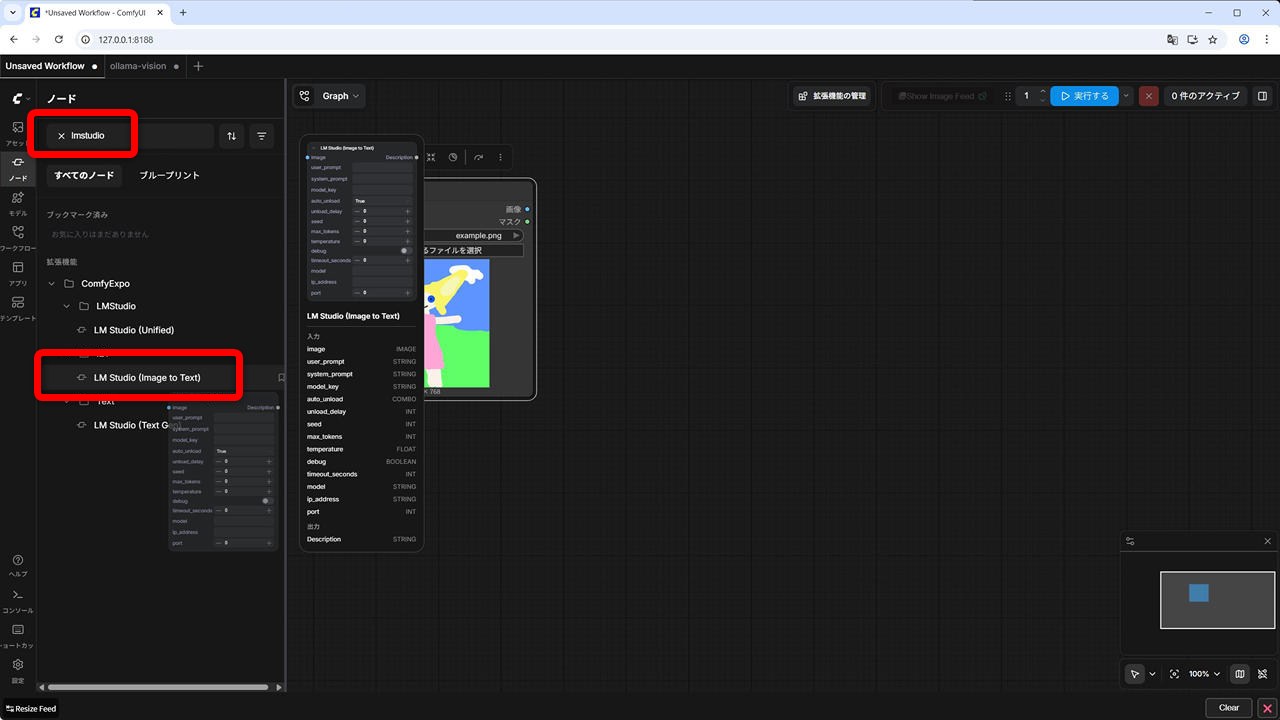
Task: Click the Clear button
Action: (1228, 708)
